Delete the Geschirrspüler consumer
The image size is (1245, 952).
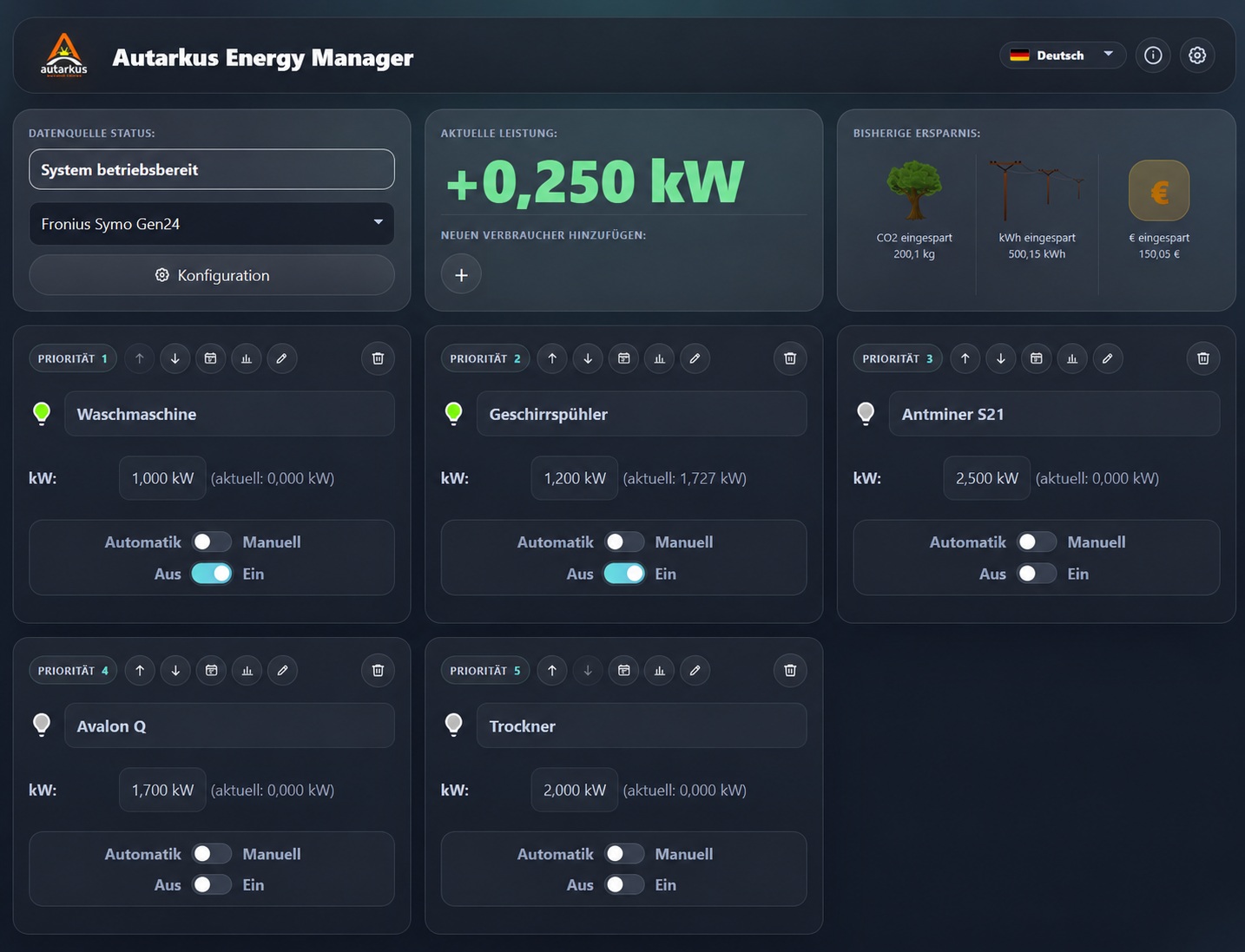(790, 358)
